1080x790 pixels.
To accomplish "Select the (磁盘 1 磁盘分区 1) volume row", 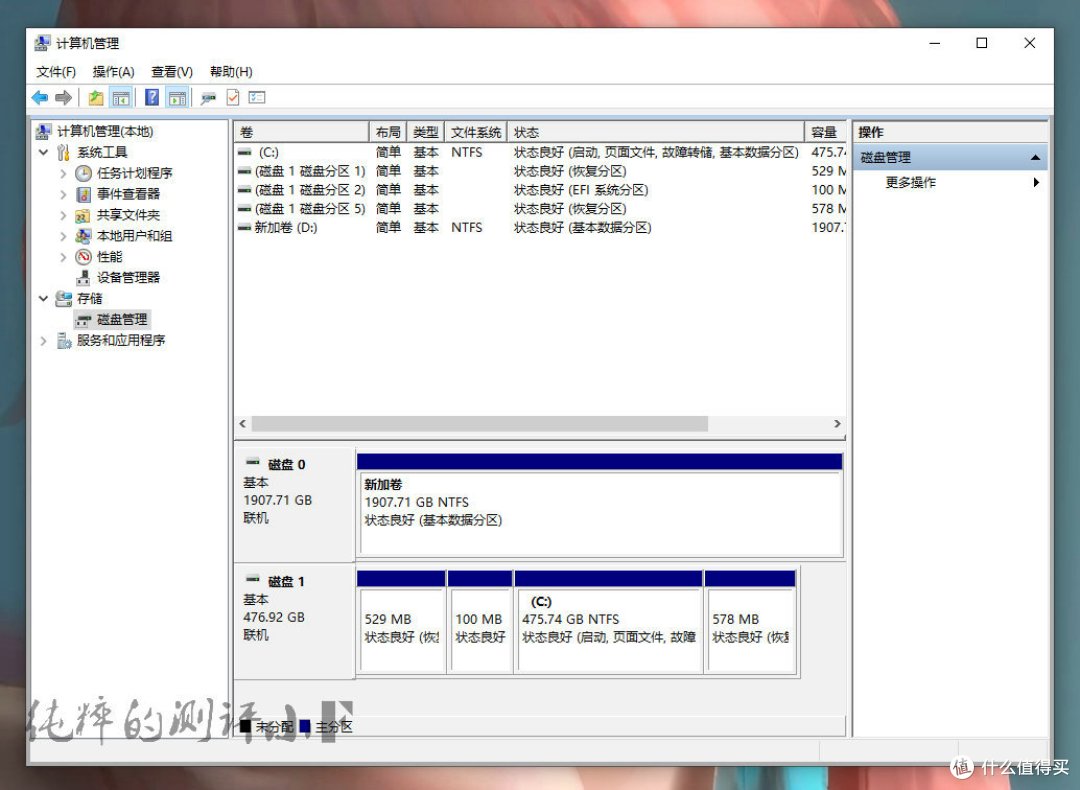I will click(x=540, y=171).
